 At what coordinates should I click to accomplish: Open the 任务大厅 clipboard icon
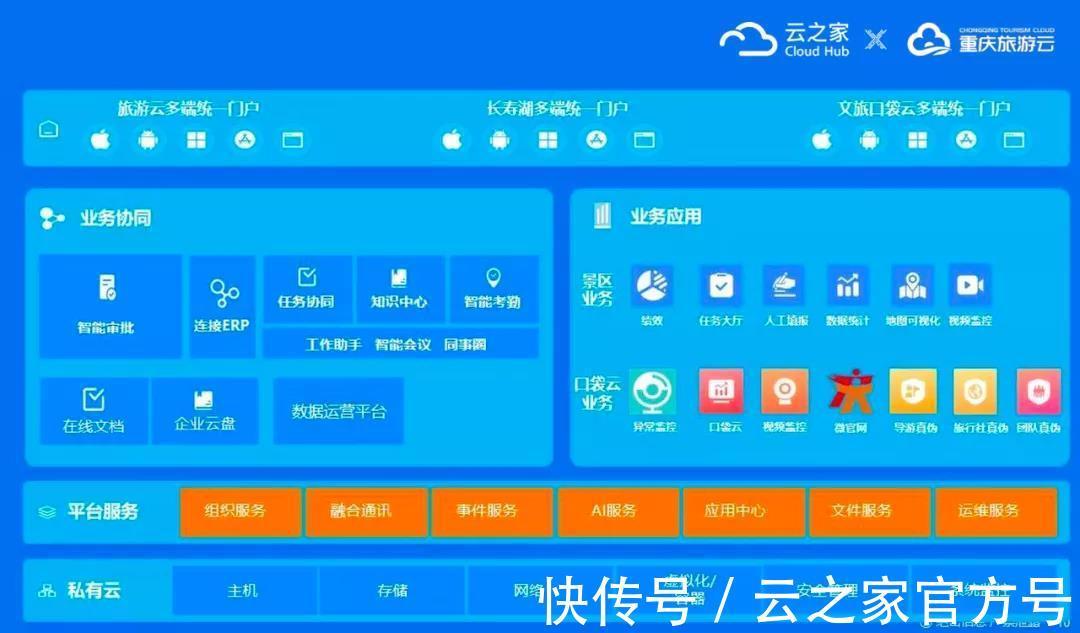point(721,285)
